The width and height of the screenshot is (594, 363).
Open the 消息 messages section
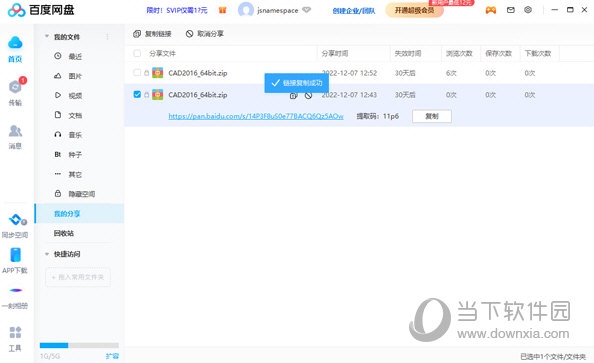[x=15, y=137]
